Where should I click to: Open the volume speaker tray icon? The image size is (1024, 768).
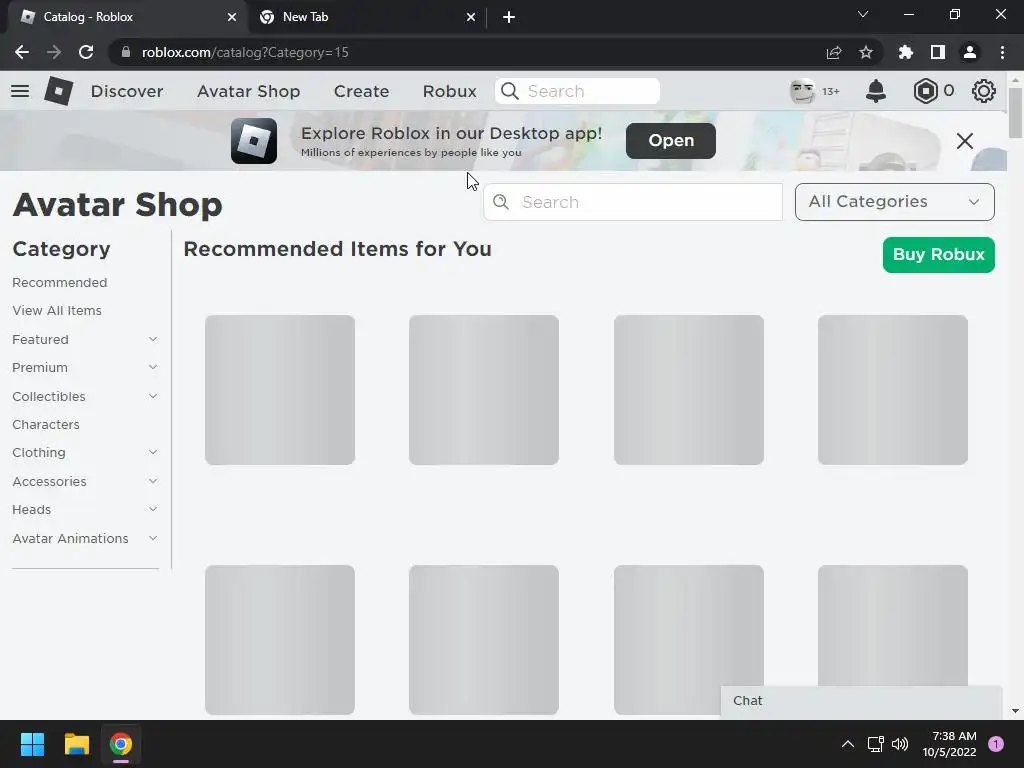[900, 744]
